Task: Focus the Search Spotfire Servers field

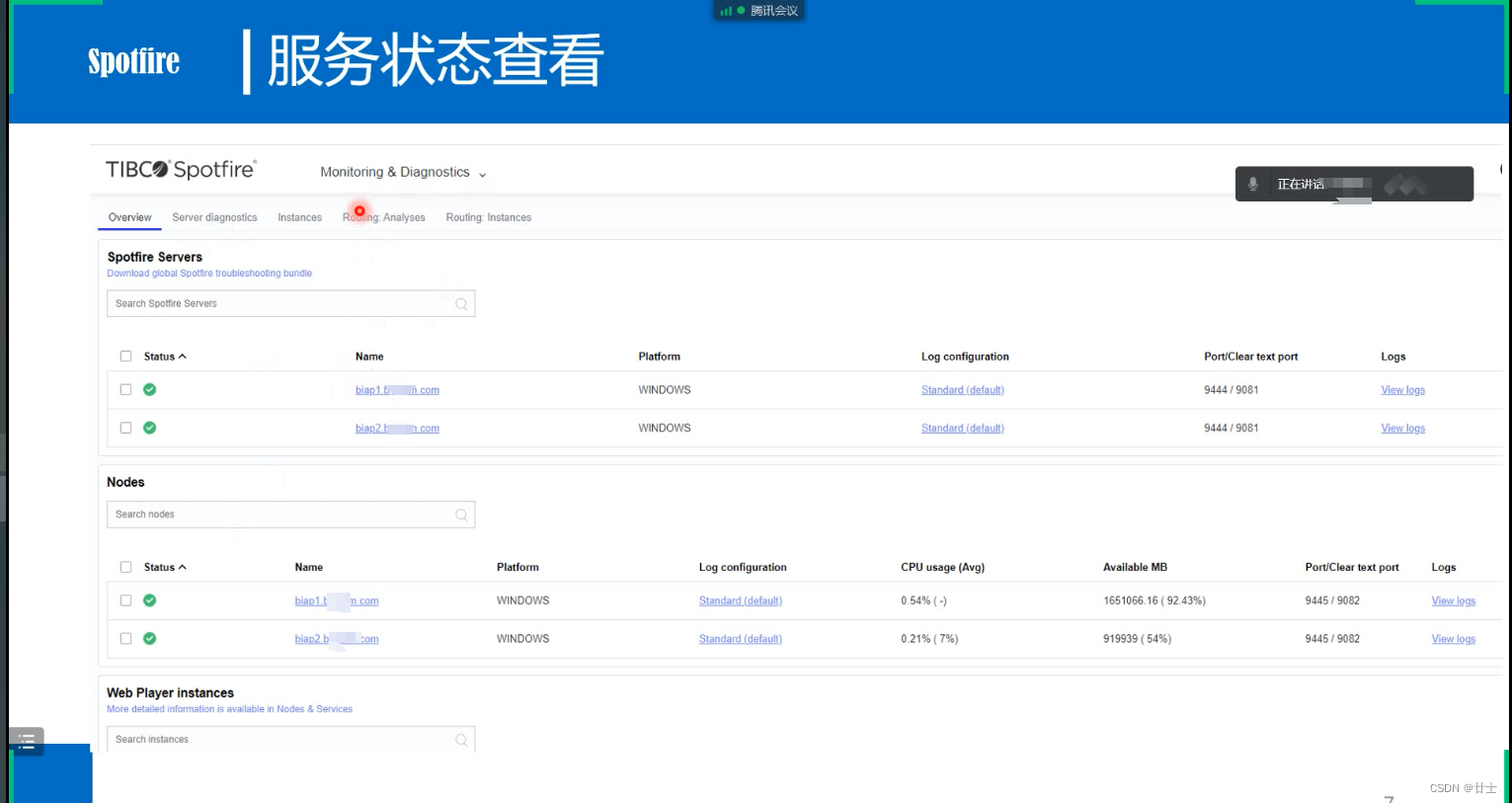Action: pyautogui.click(x=290, y=303)
